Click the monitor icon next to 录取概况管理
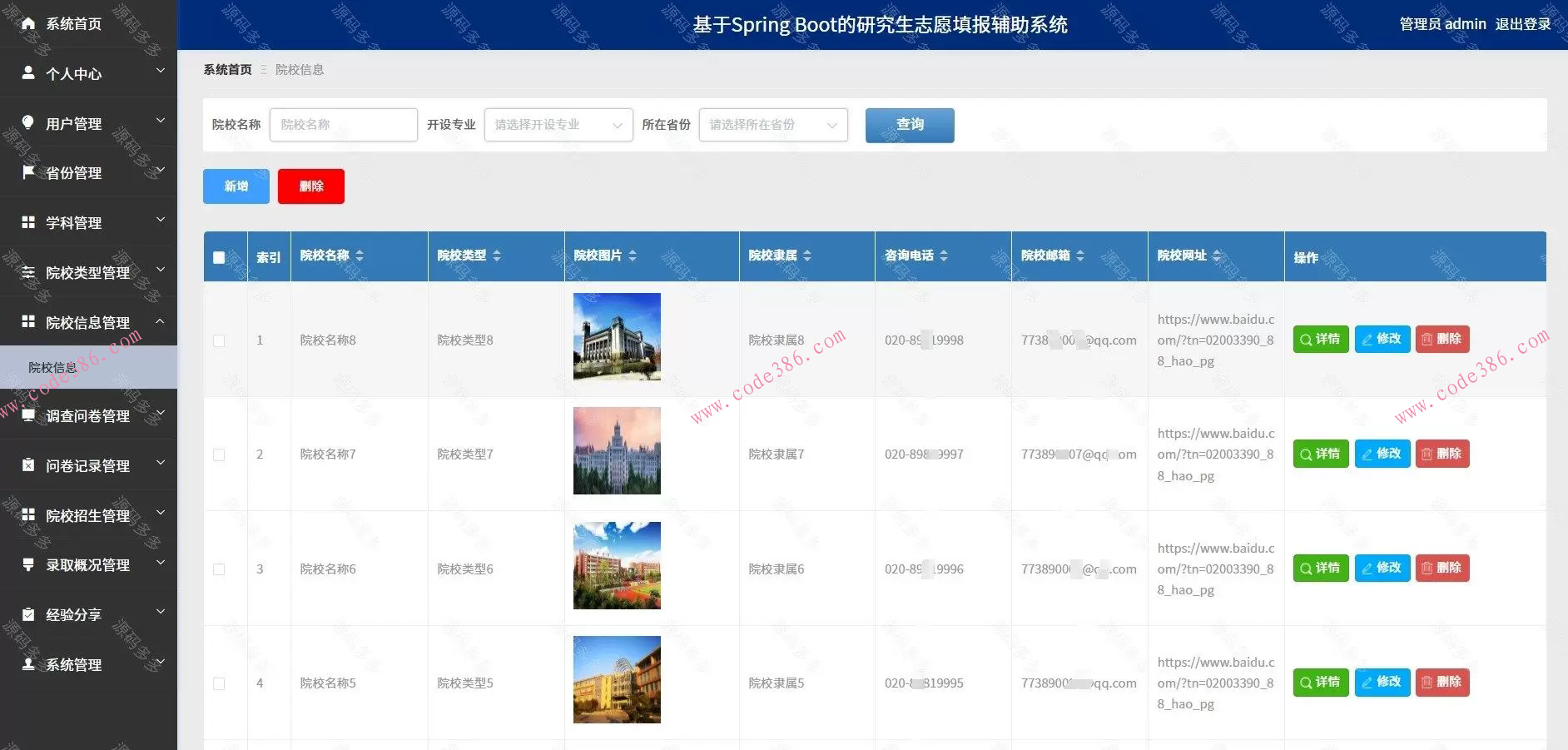1568x750 pixels. [x=27, y=564]
